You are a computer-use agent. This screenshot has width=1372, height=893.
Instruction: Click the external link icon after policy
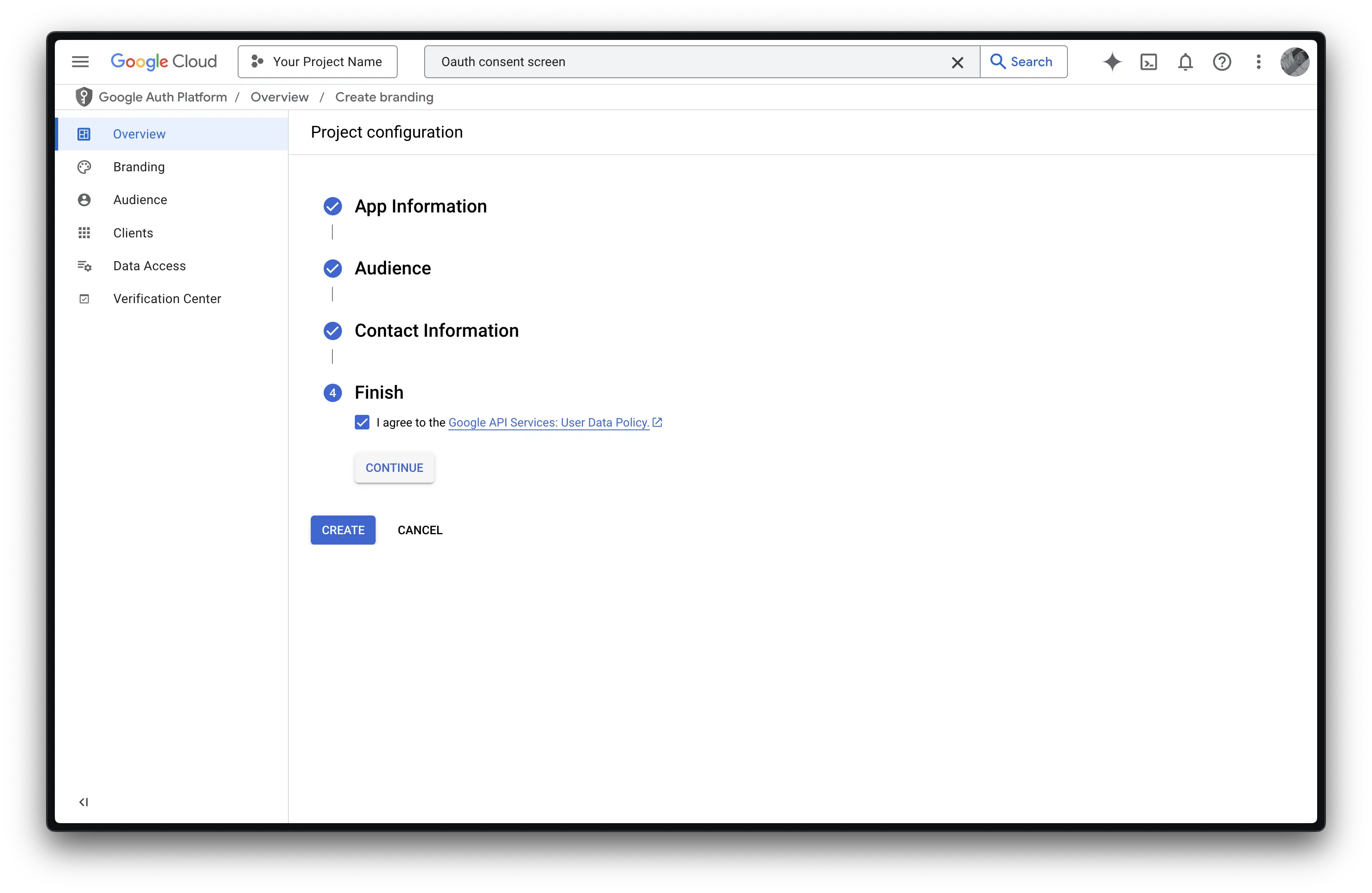[657, 422]
